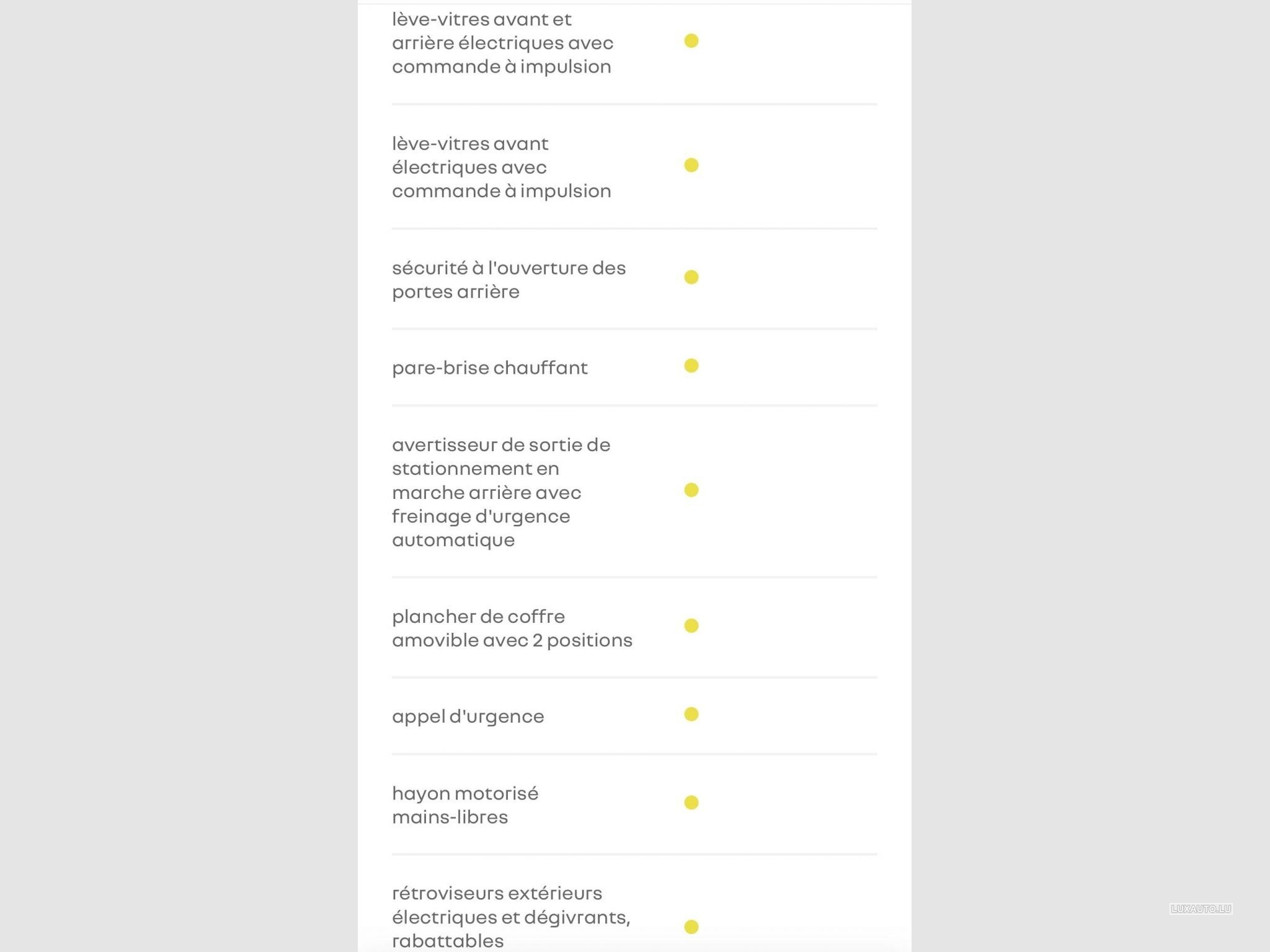Click yellow dot beside sécurité à l'ouverture des portes
This screenshot has width=1270, height=952.
coord(691,277)
